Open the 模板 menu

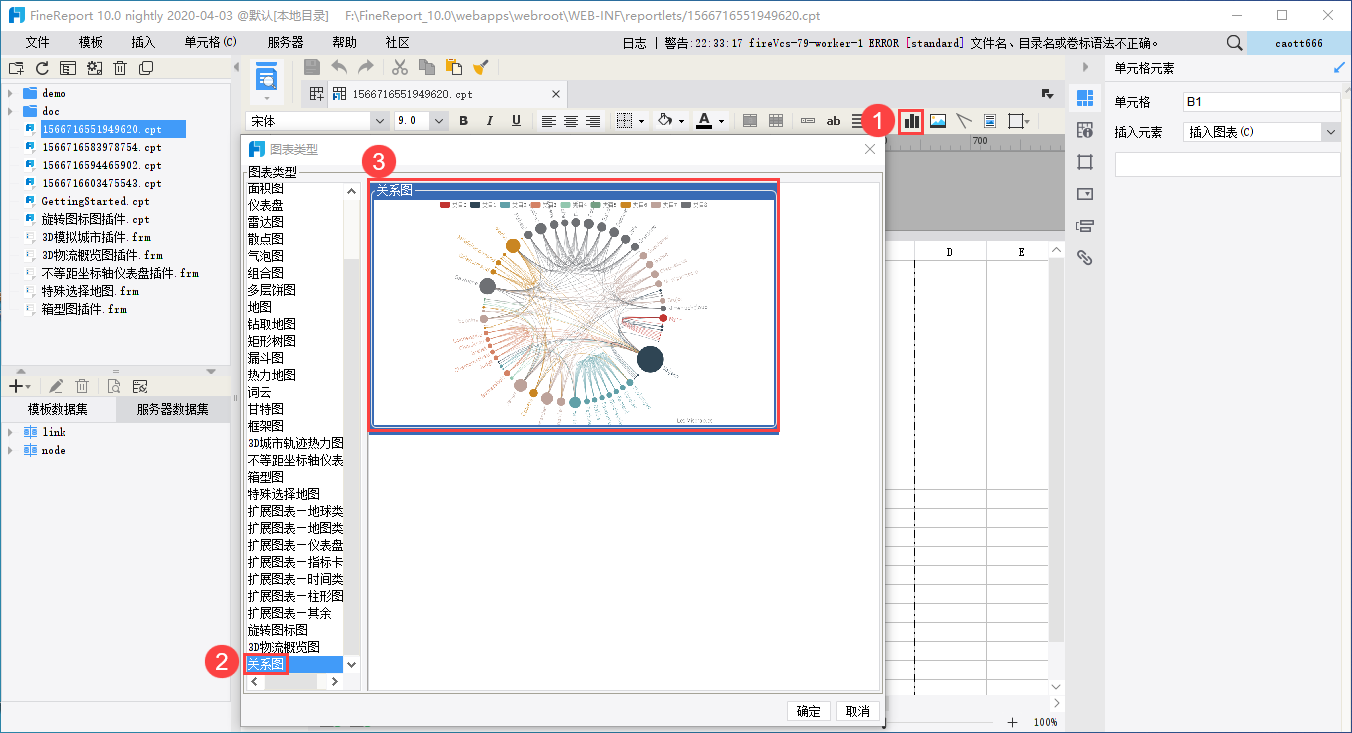click(91, 43)
